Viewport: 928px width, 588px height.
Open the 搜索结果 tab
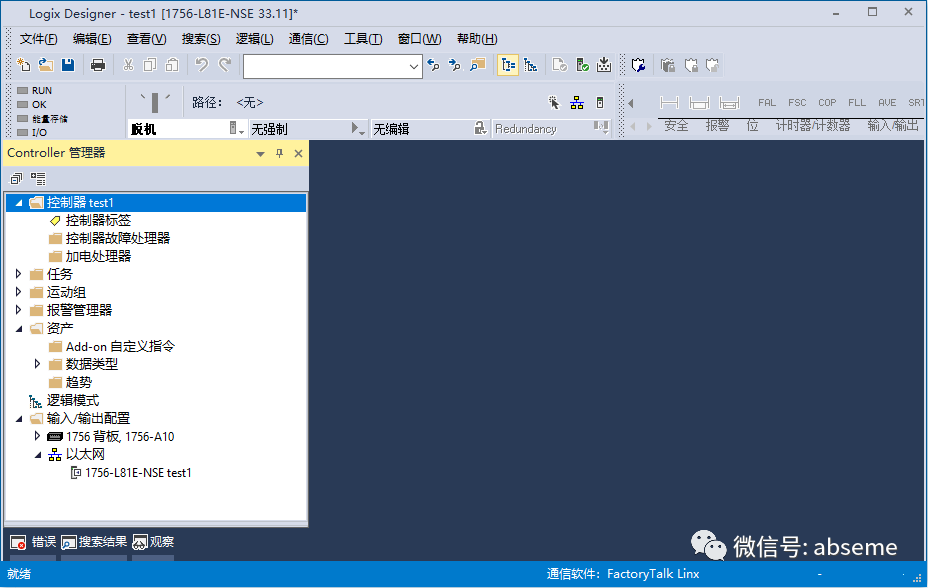click(94, 542)
